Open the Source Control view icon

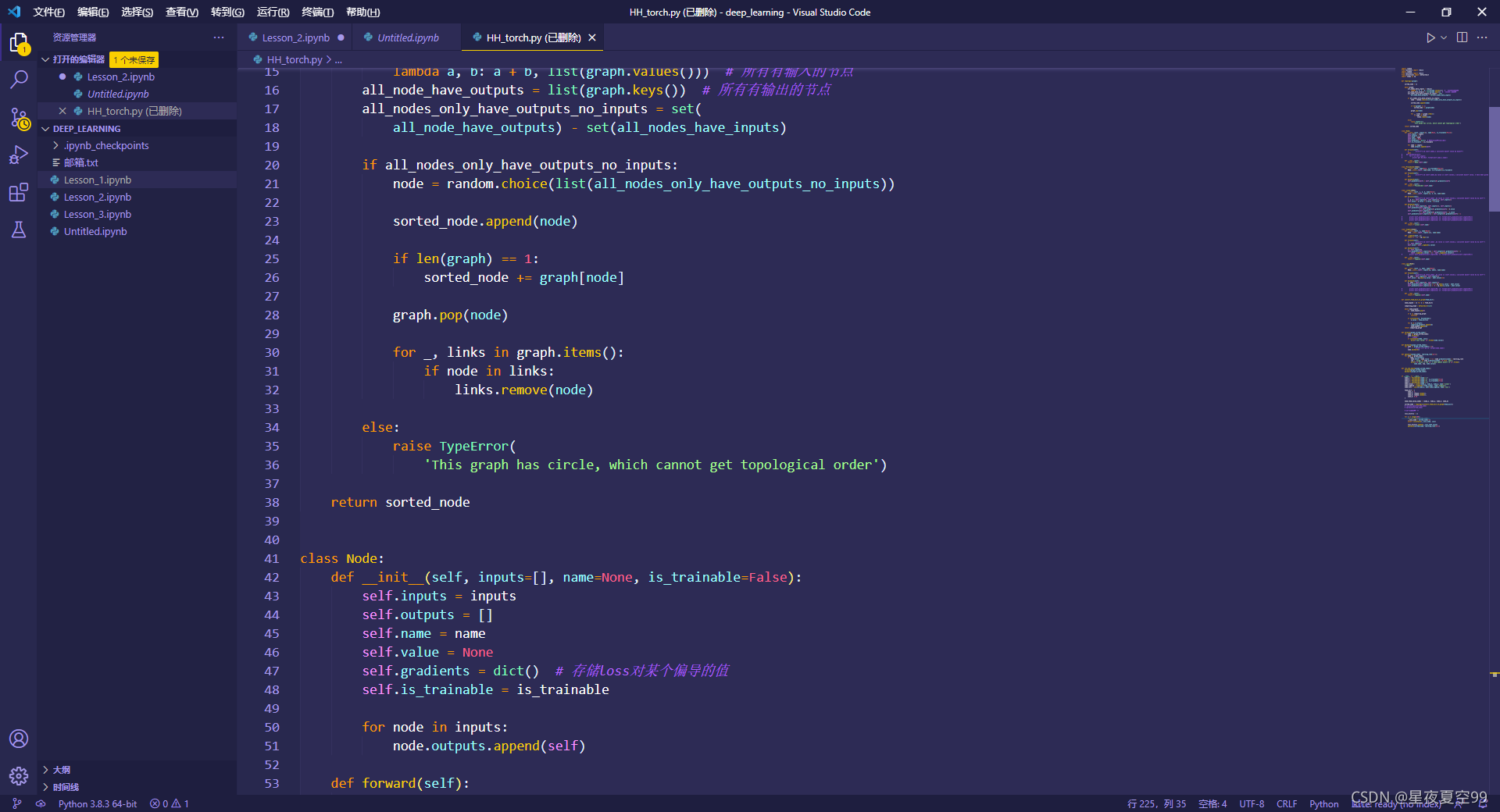(x=19, y=118)
